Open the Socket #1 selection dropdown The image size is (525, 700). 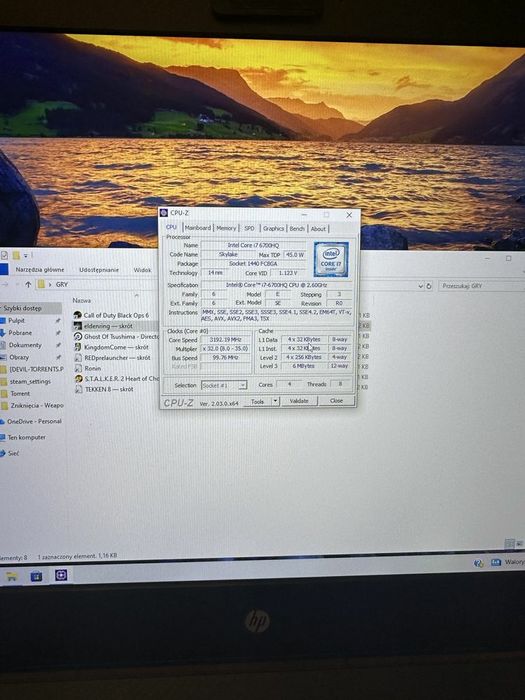pos(224,385)
